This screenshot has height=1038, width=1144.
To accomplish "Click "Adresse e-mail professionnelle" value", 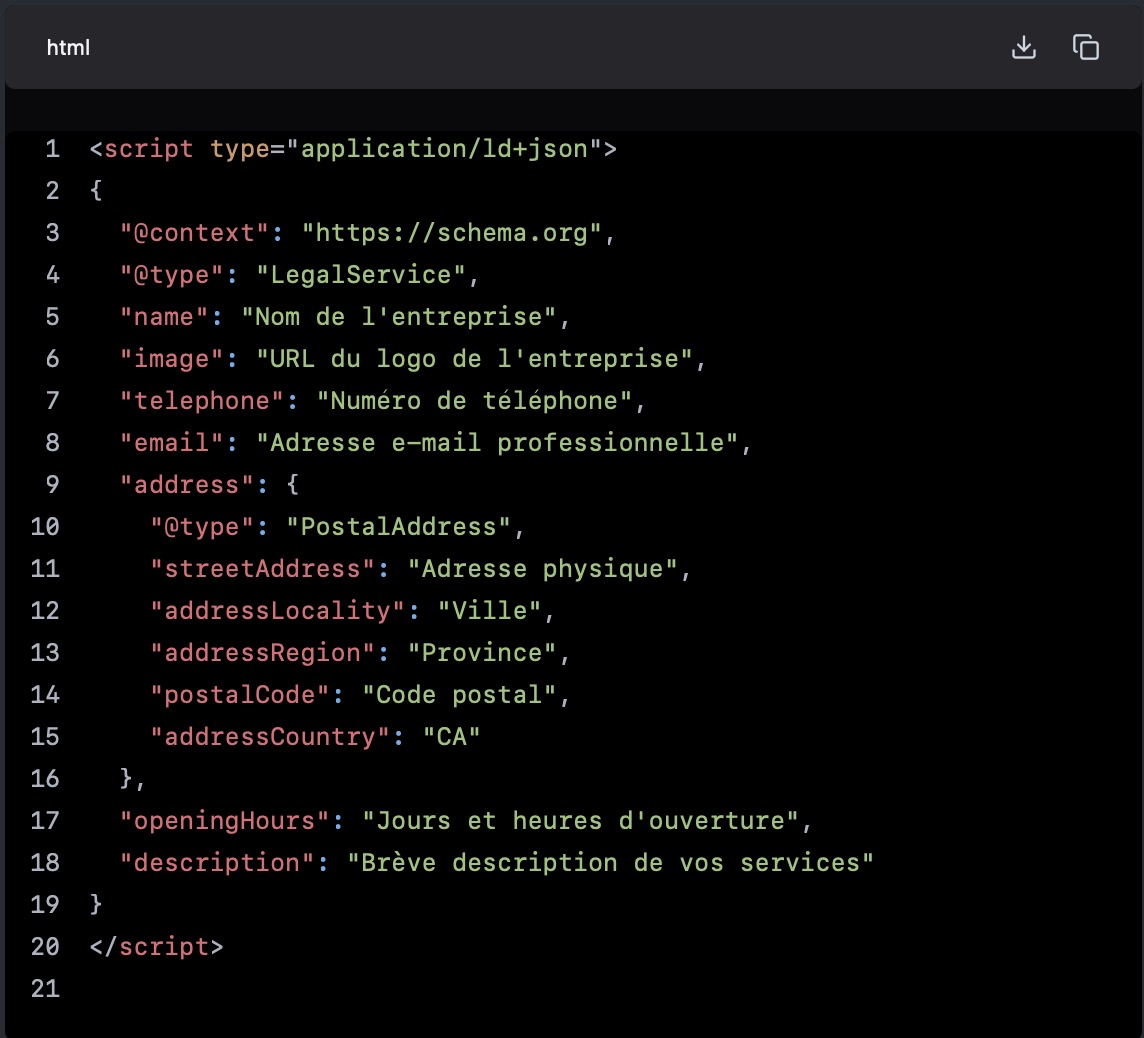I will pyautogui.click(x=497, y=443).
